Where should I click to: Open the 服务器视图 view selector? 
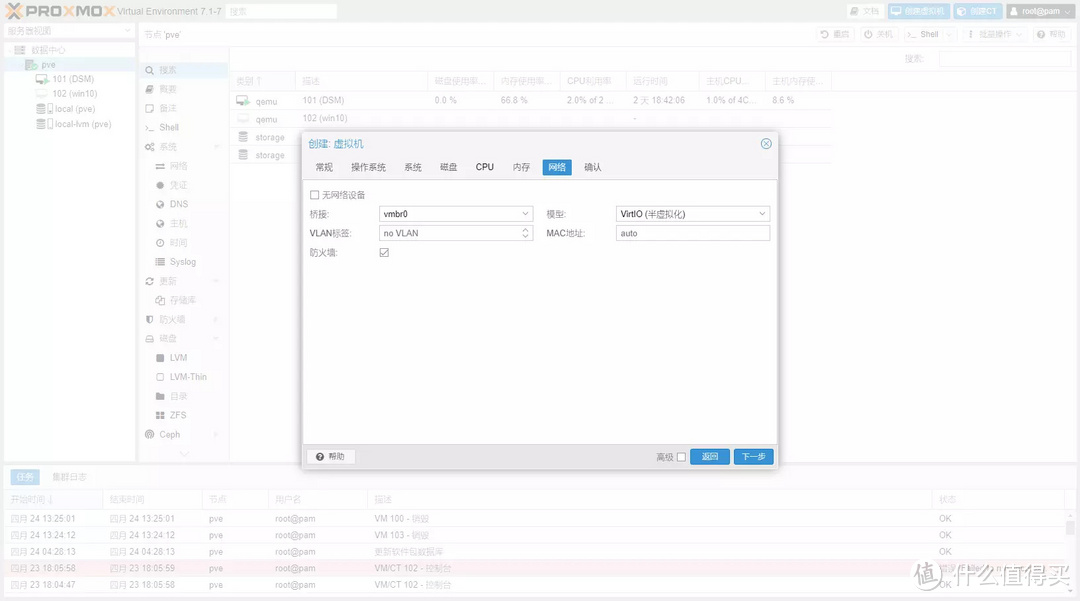(69, 31)
